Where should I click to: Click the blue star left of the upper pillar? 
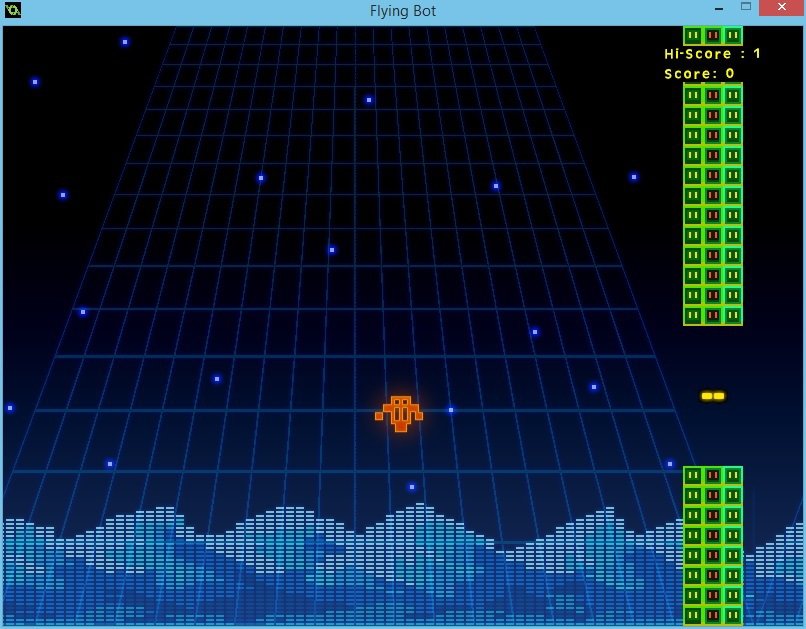coord(634,177)
